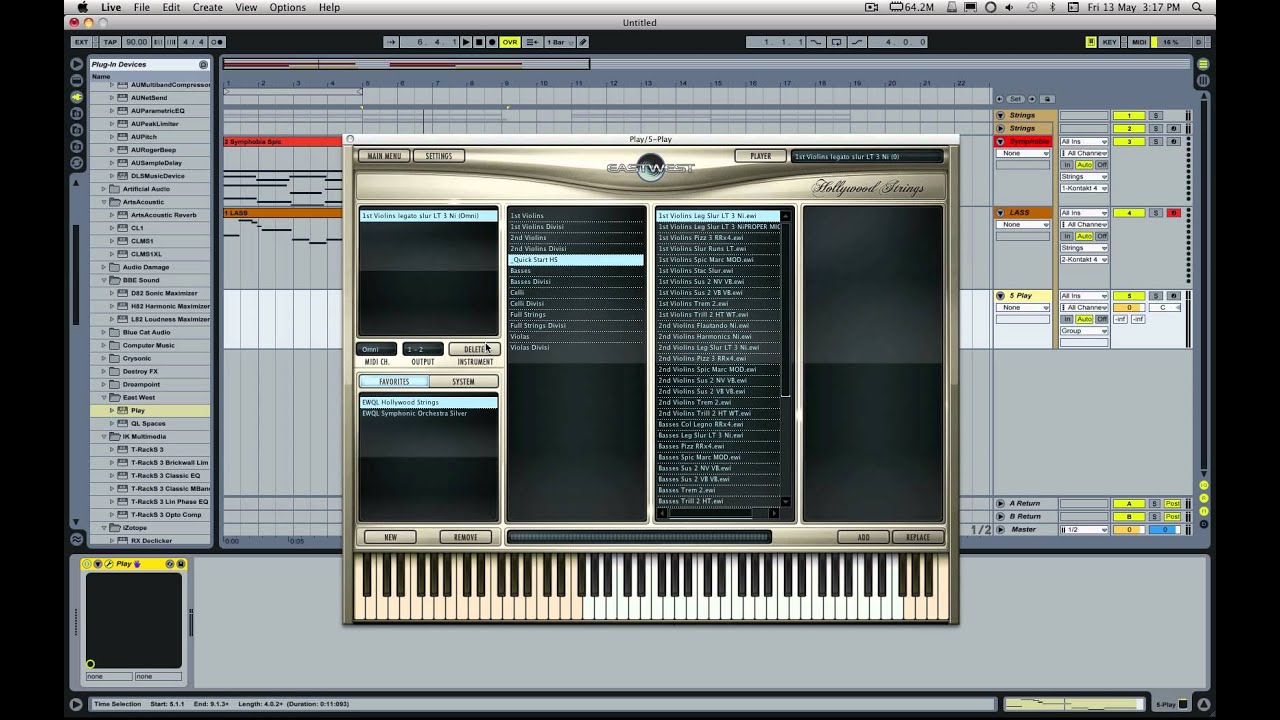Open the File menu
This screenshot has height=720, width=1280.
coord(142,7)
